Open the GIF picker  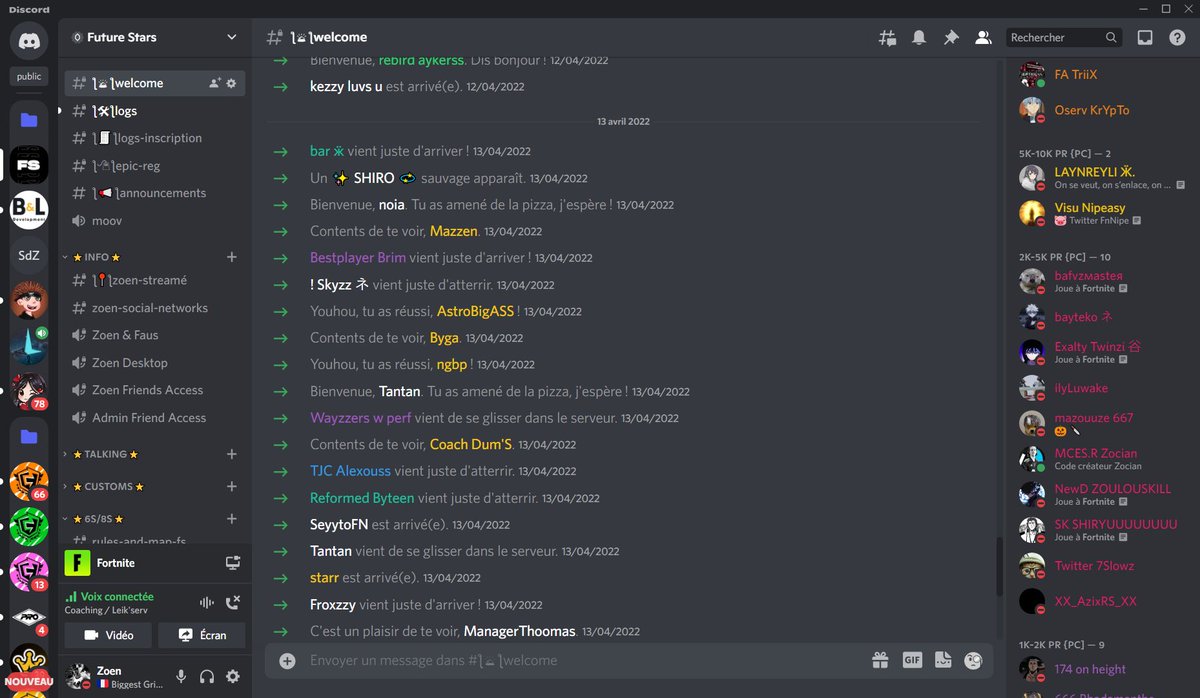click(x=911, y=660)
